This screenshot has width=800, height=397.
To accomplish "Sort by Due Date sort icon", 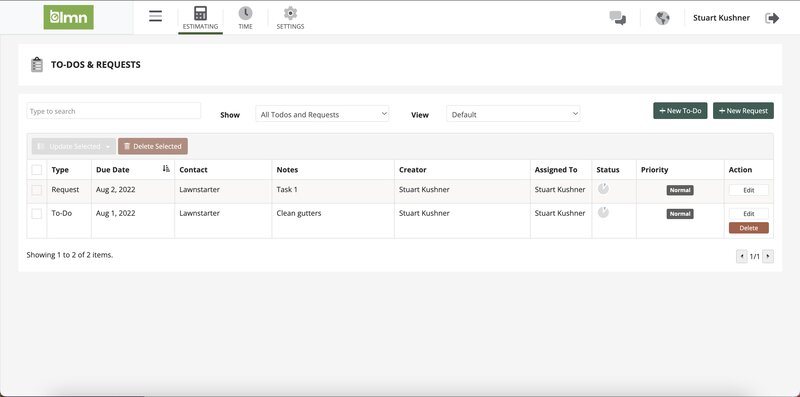I will pyautogui.click(x=166, y=169).
